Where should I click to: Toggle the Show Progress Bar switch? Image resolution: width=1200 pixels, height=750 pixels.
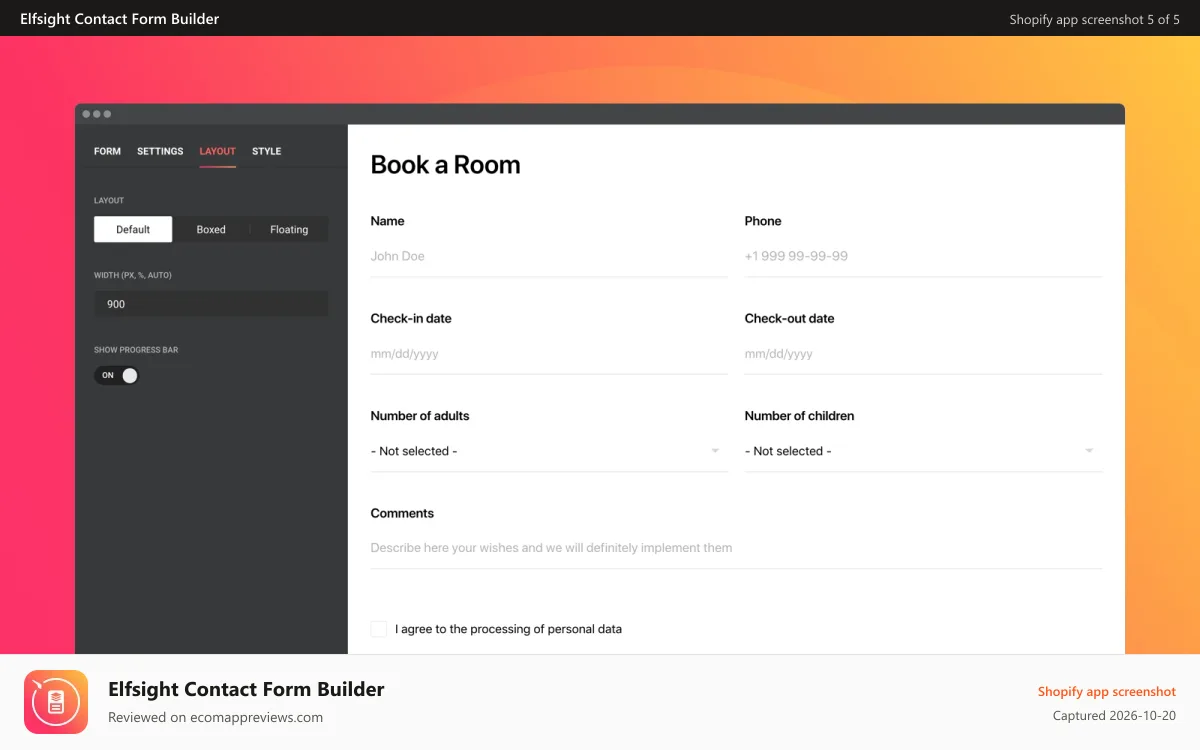[116, 375]
